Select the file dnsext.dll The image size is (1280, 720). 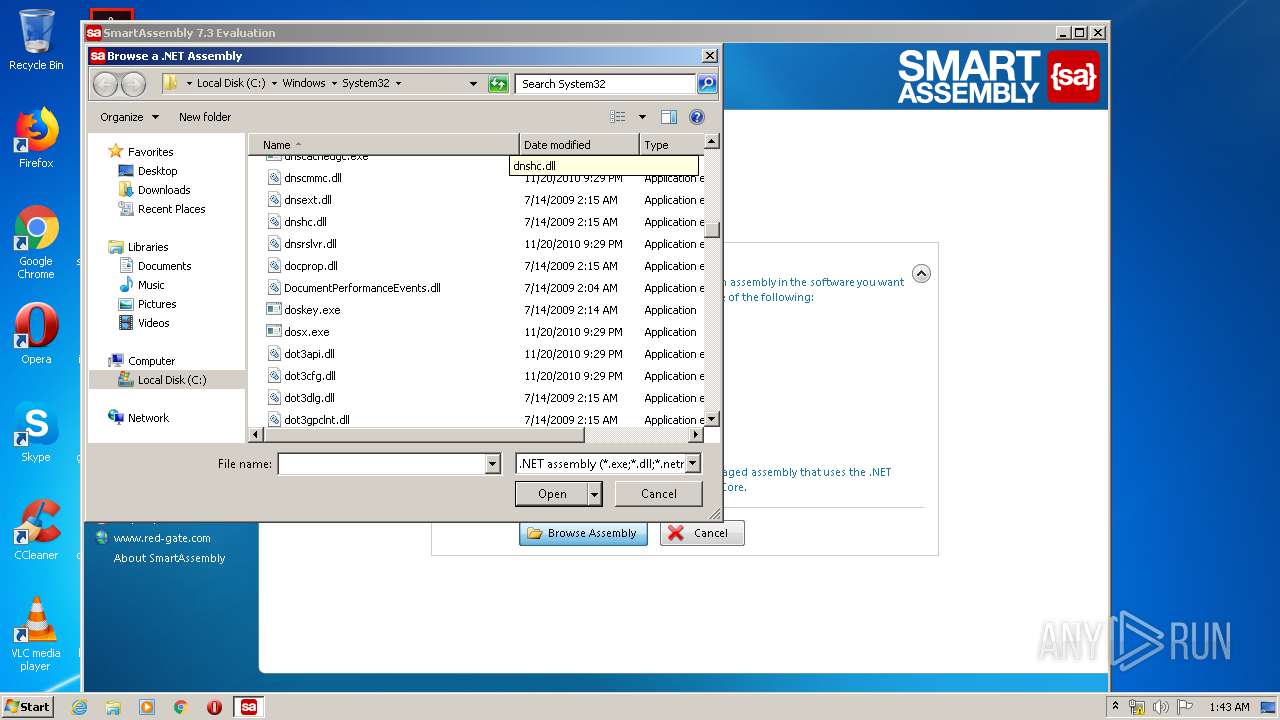click(307, 200)
